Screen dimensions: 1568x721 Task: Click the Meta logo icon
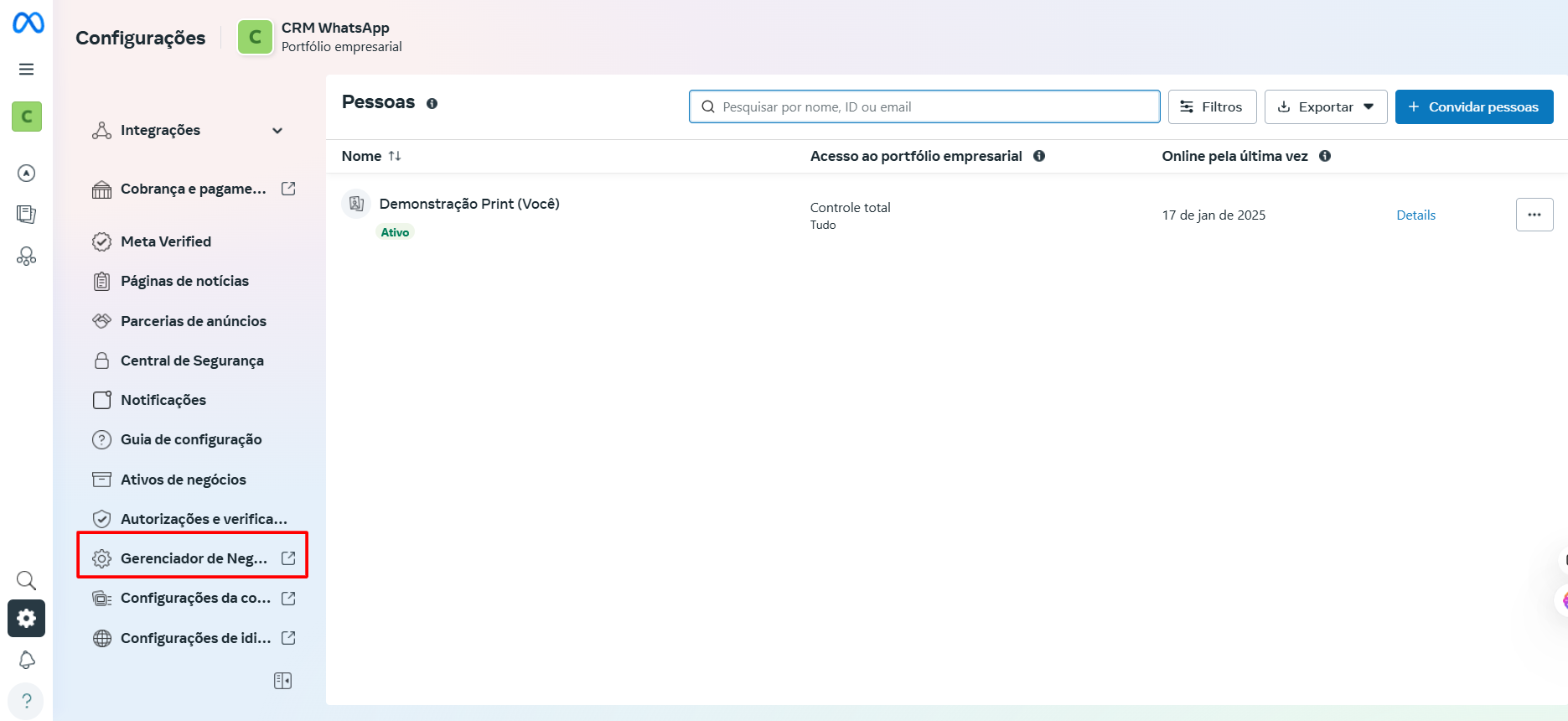click(28, 23)
